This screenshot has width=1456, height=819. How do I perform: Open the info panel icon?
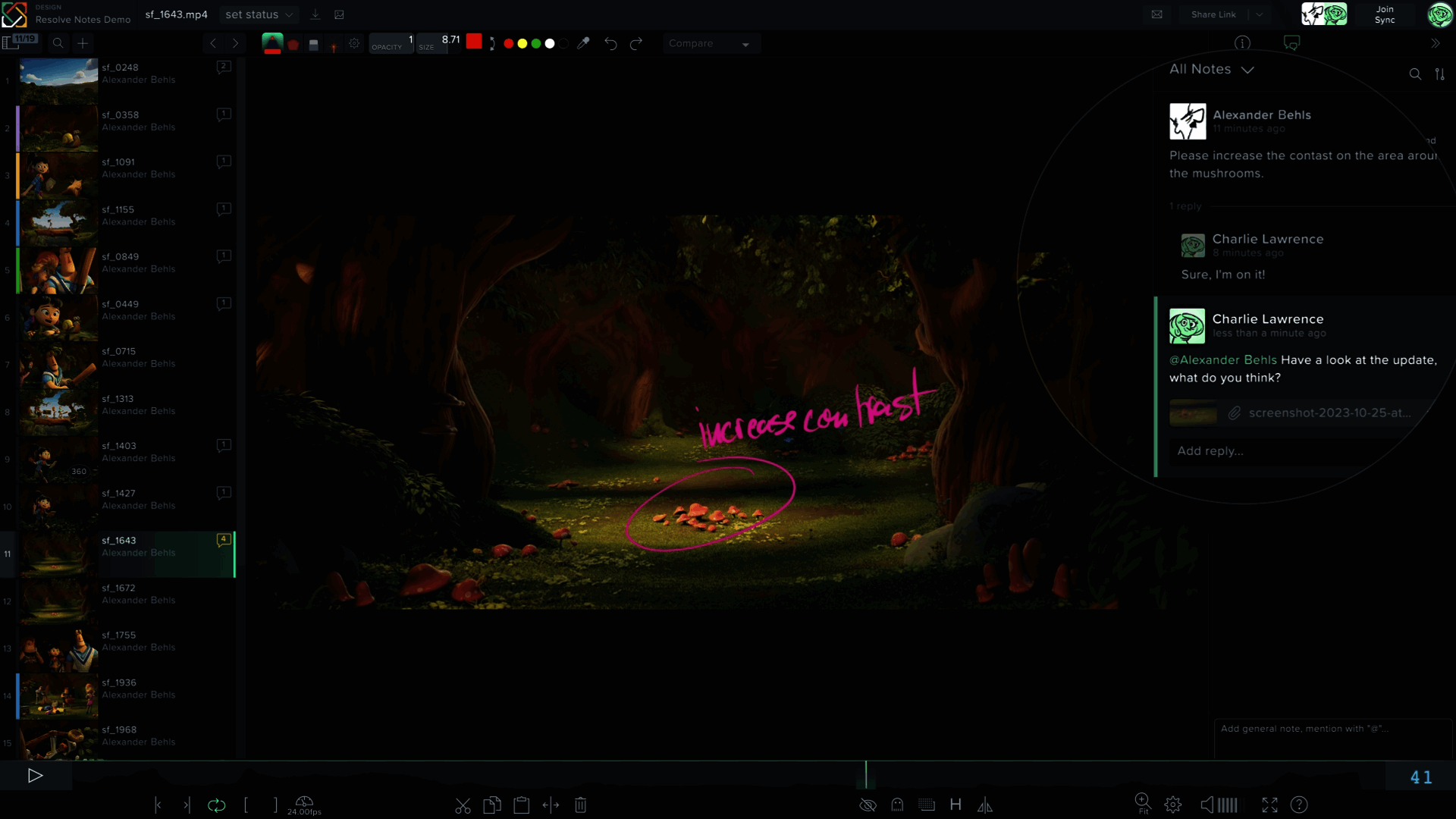pyautogui.click(x=1242, y=43)
